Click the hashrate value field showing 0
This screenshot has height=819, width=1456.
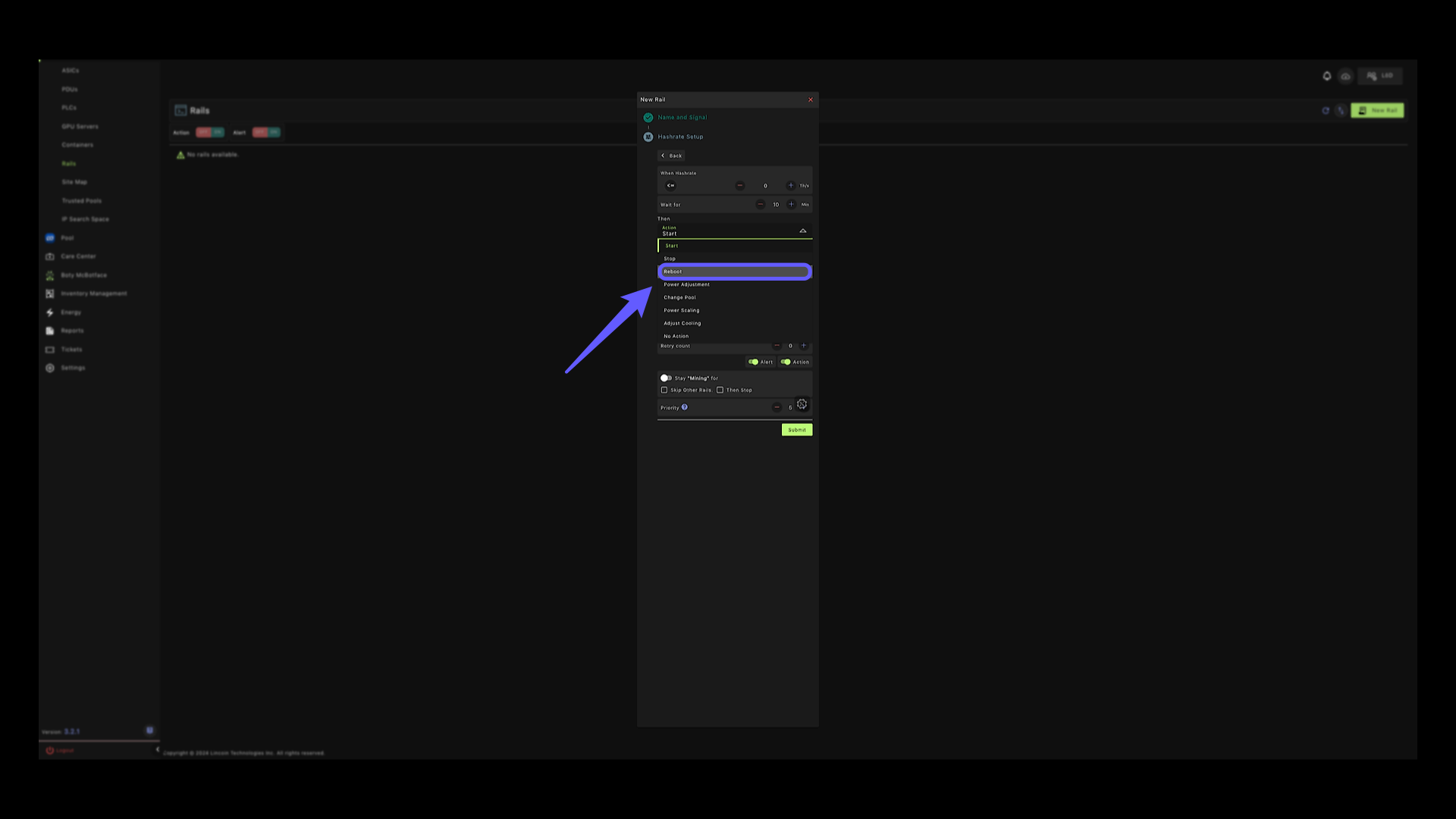pyautogui.click(x=765, y=186)
